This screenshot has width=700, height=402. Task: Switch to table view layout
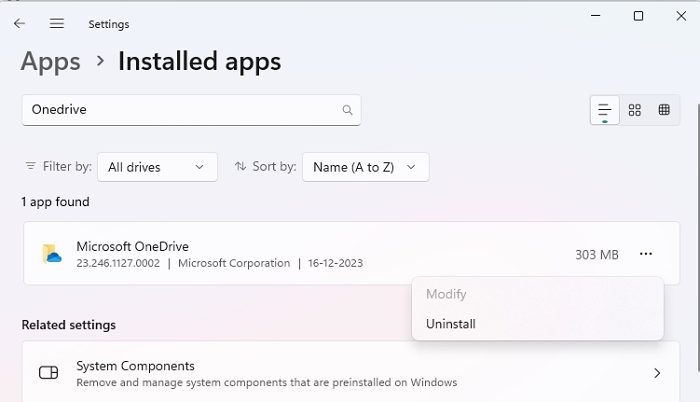pyautogui.click(x=664, y=110)
